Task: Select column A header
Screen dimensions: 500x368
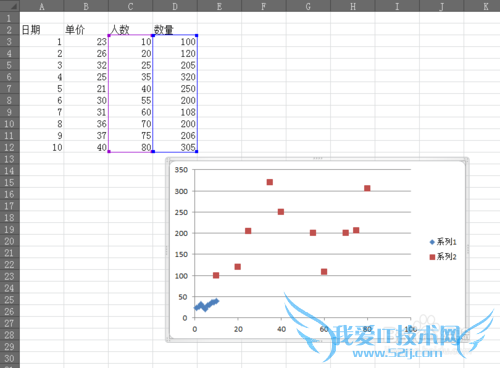Action: [42, 6]
